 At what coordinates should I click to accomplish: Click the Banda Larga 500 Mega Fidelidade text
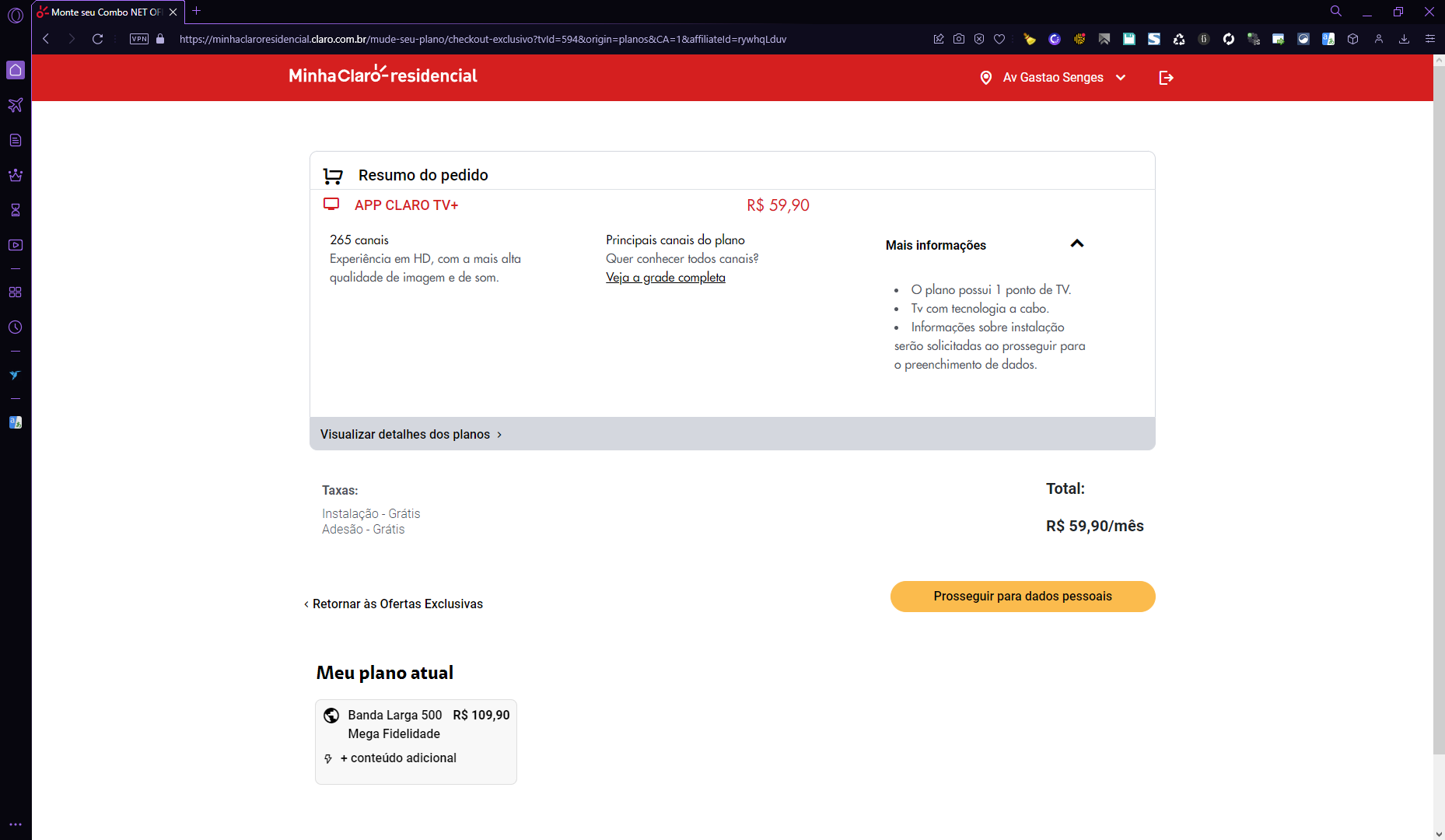[x=395, y=724]
